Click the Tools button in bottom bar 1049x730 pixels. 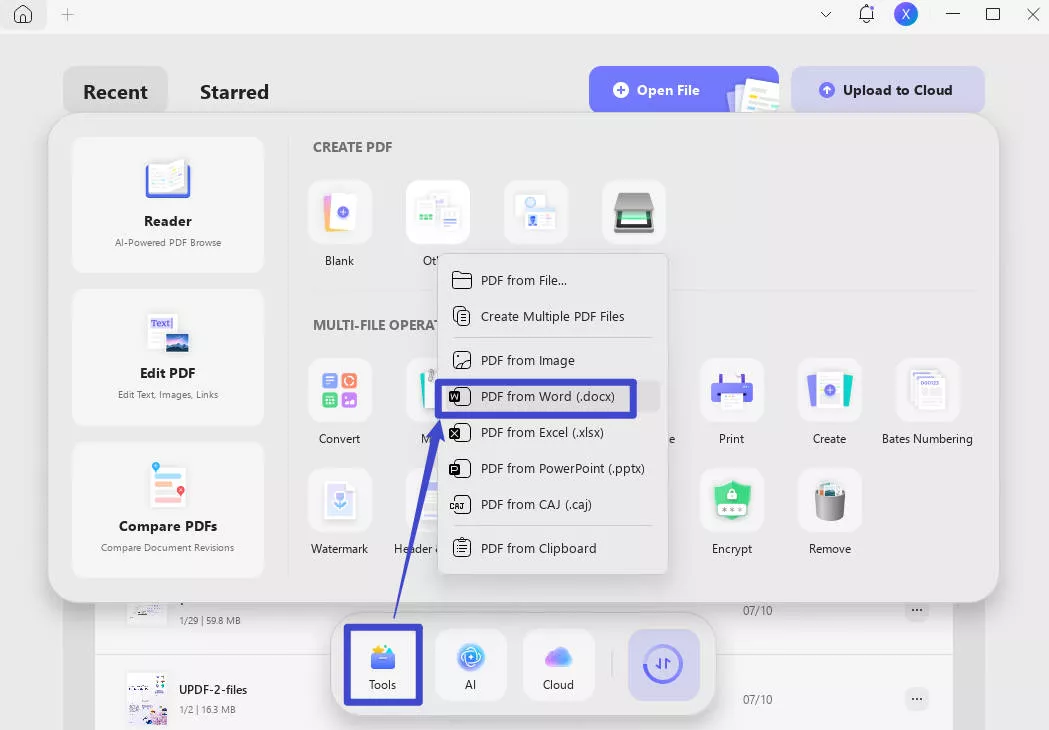pos(383,665)
